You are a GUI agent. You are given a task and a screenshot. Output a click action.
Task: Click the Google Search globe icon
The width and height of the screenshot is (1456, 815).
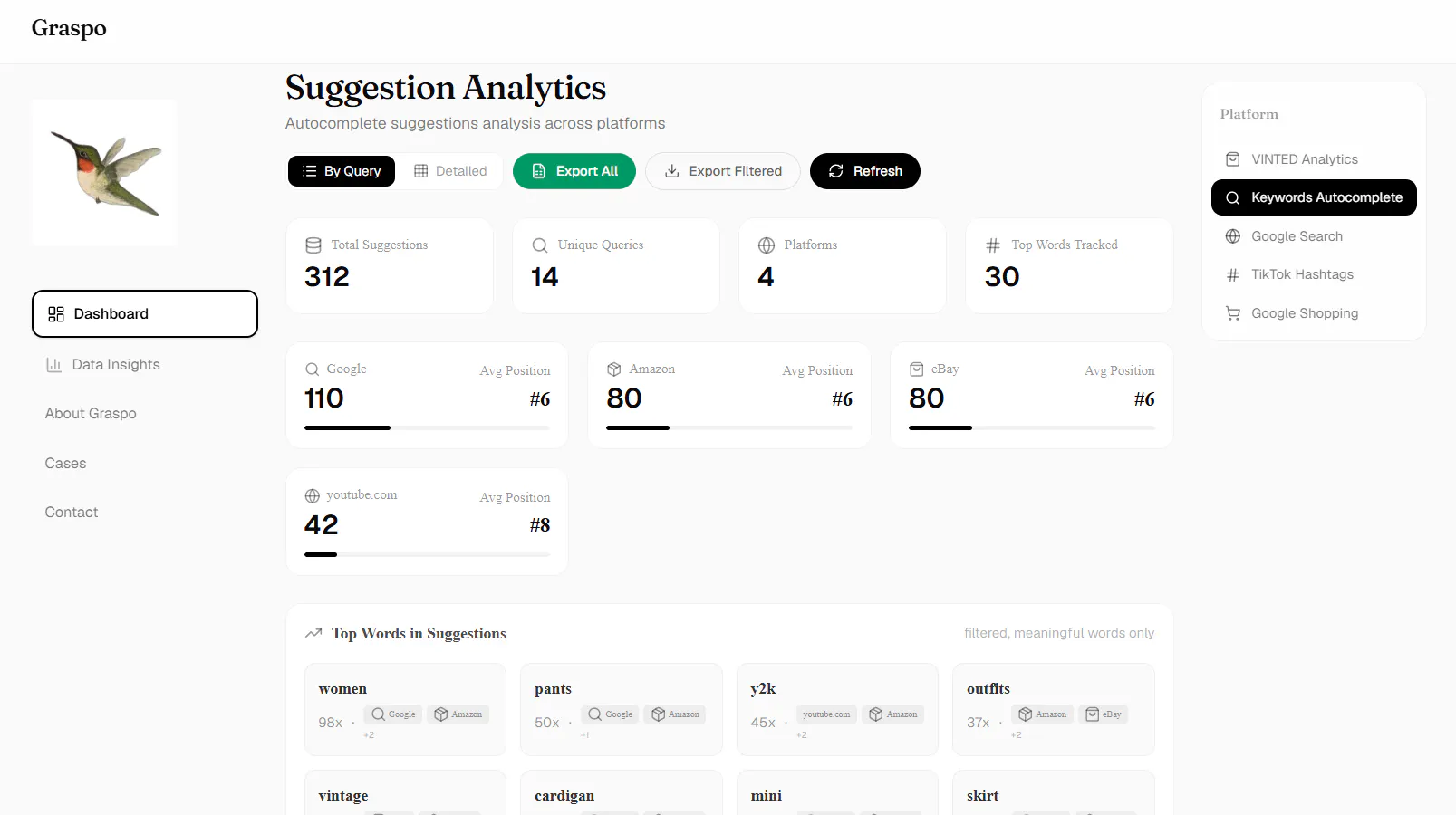click(1233, 236)
